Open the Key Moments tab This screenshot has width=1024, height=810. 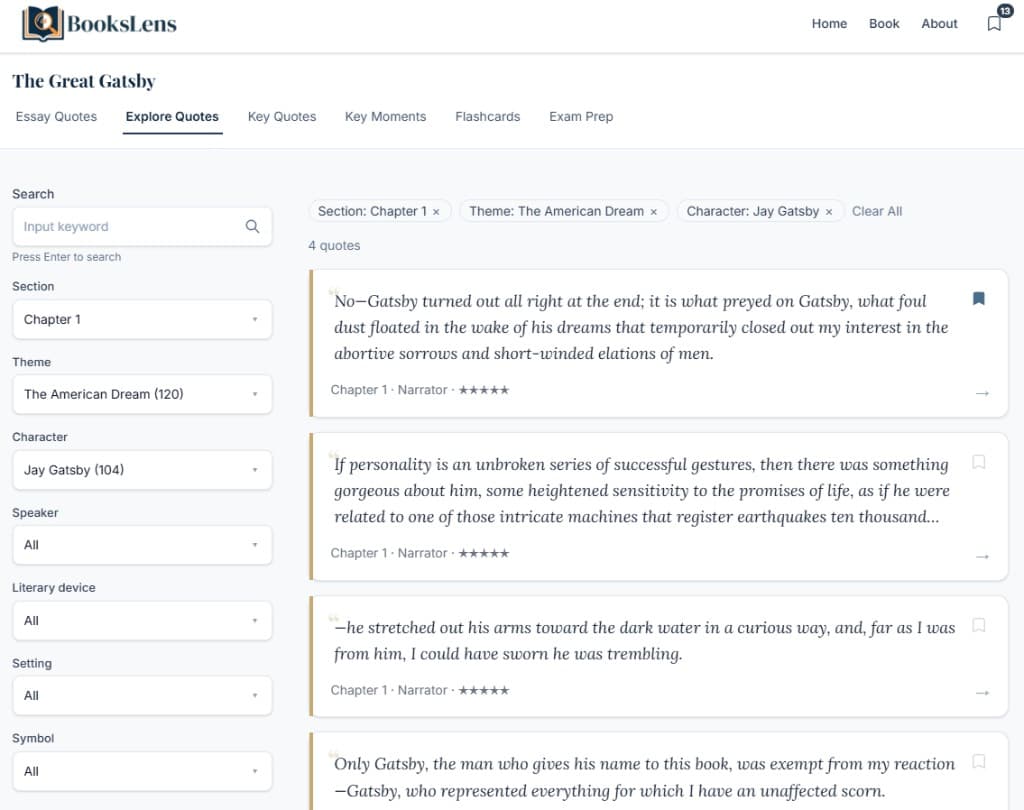pos(385,116)
